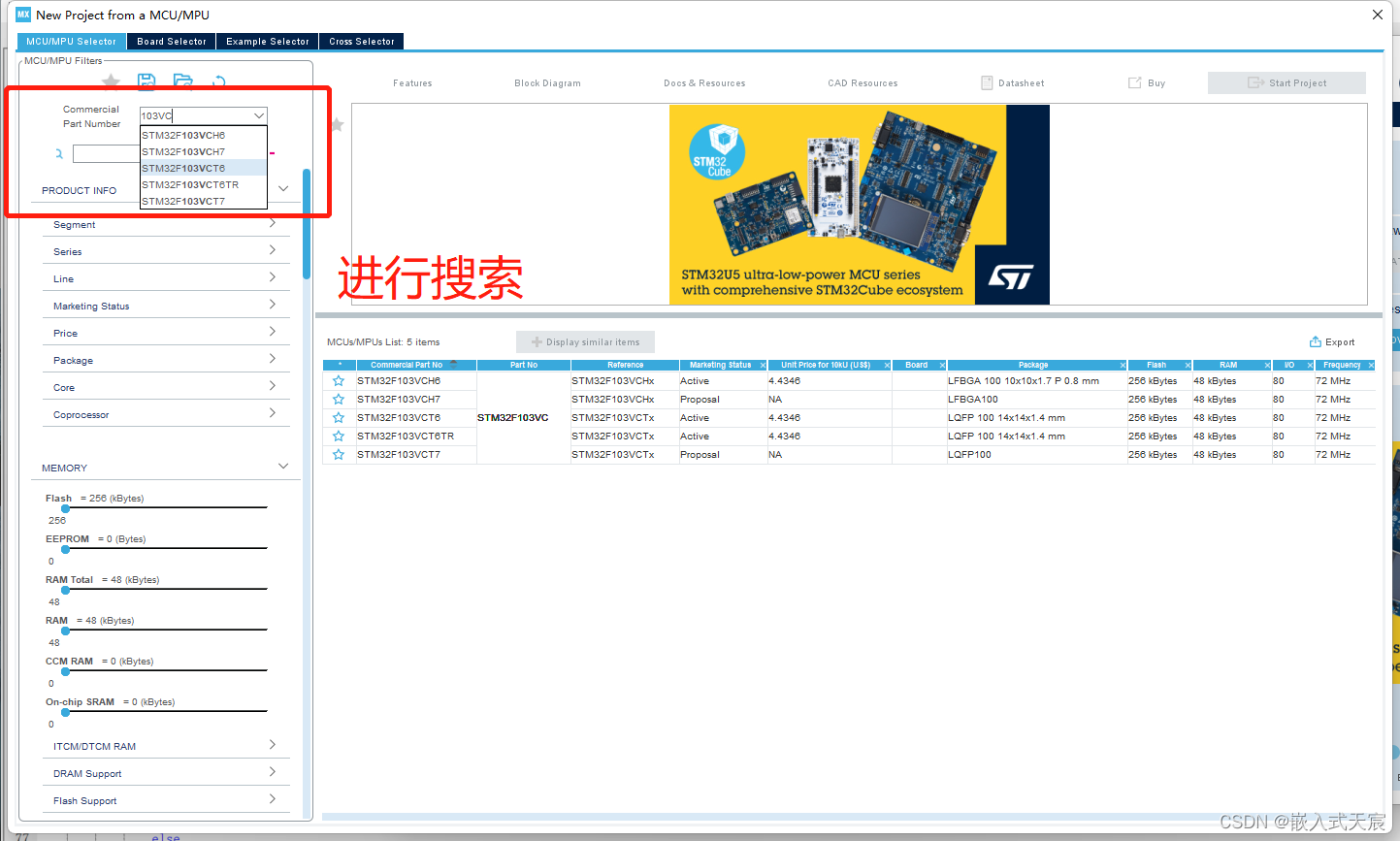This screenshot has width=1400, height=841.
Task: Adjust the RAM Total slider
Action: coord(66,590)
